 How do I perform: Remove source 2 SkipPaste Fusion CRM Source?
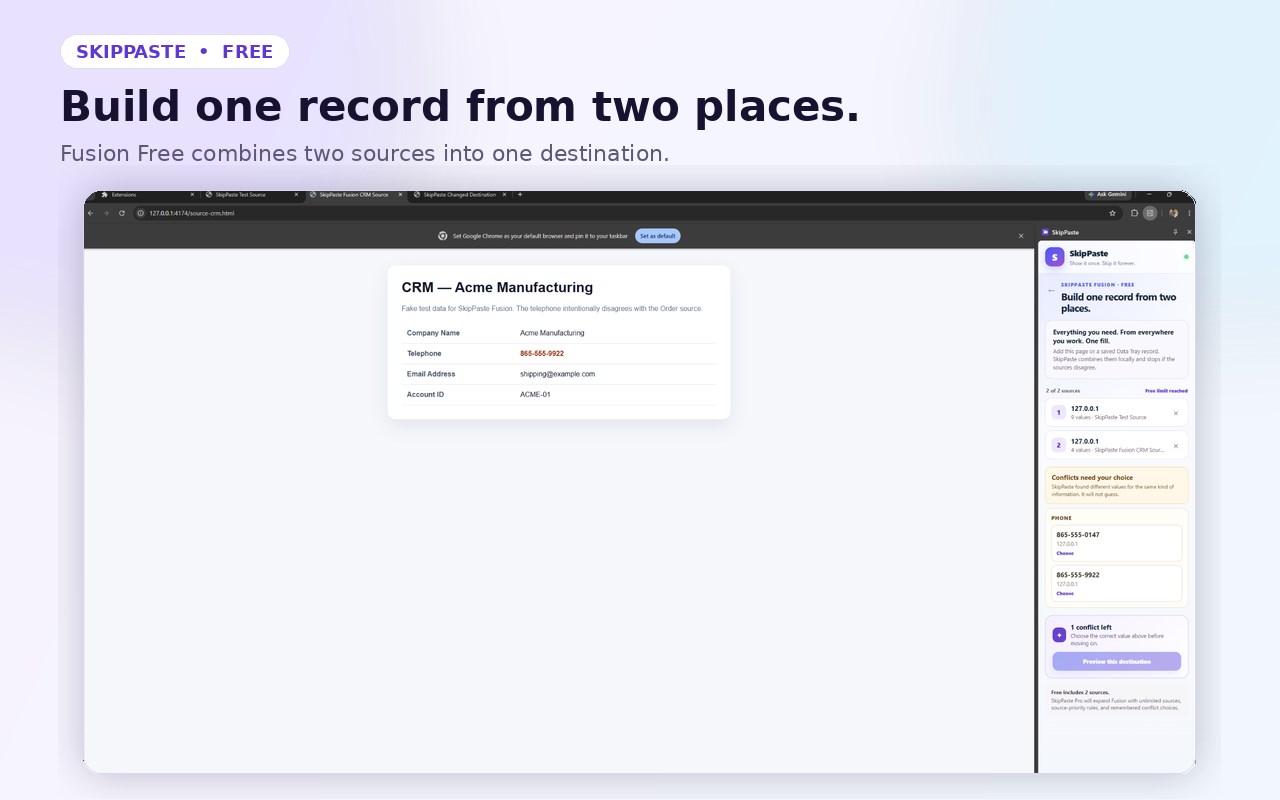(x=1176, y=446)
